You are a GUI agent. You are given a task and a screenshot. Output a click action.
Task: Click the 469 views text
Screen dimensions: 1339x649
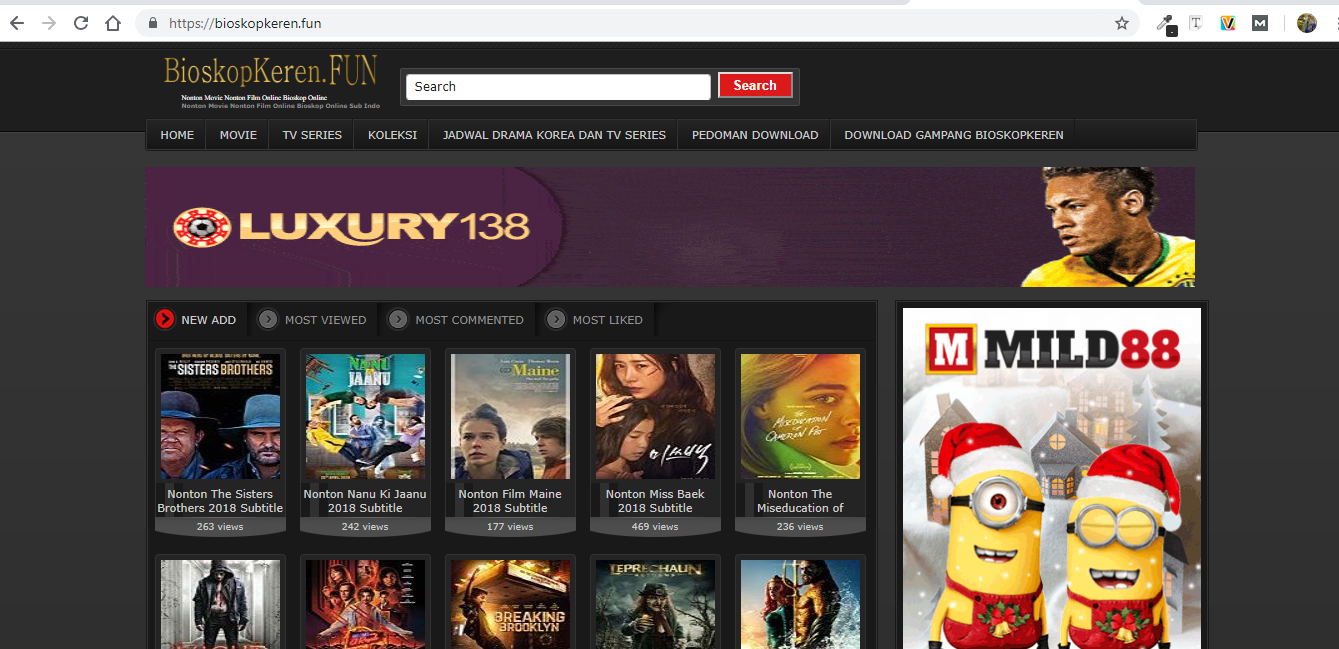[655, 526]
